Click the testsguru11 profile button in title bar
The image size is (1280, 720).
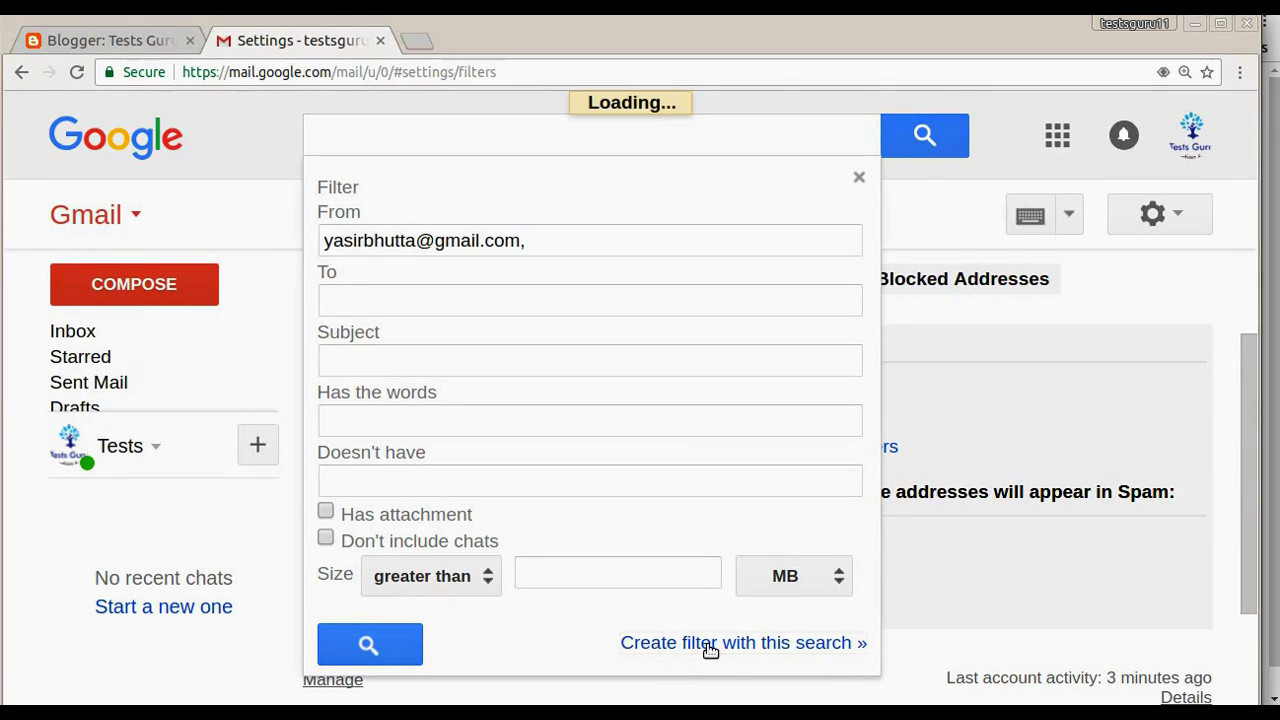click(1134, 23)
